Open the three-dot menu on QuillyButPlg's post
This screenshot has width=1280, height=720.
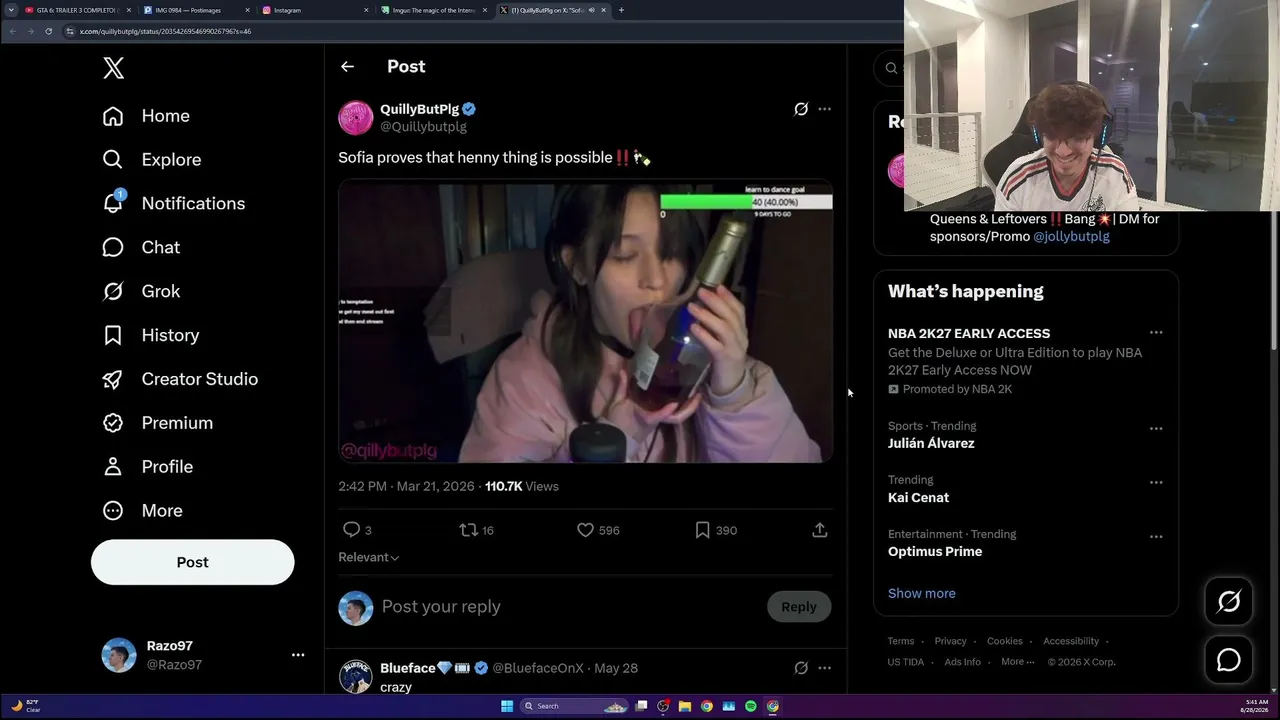824,109
